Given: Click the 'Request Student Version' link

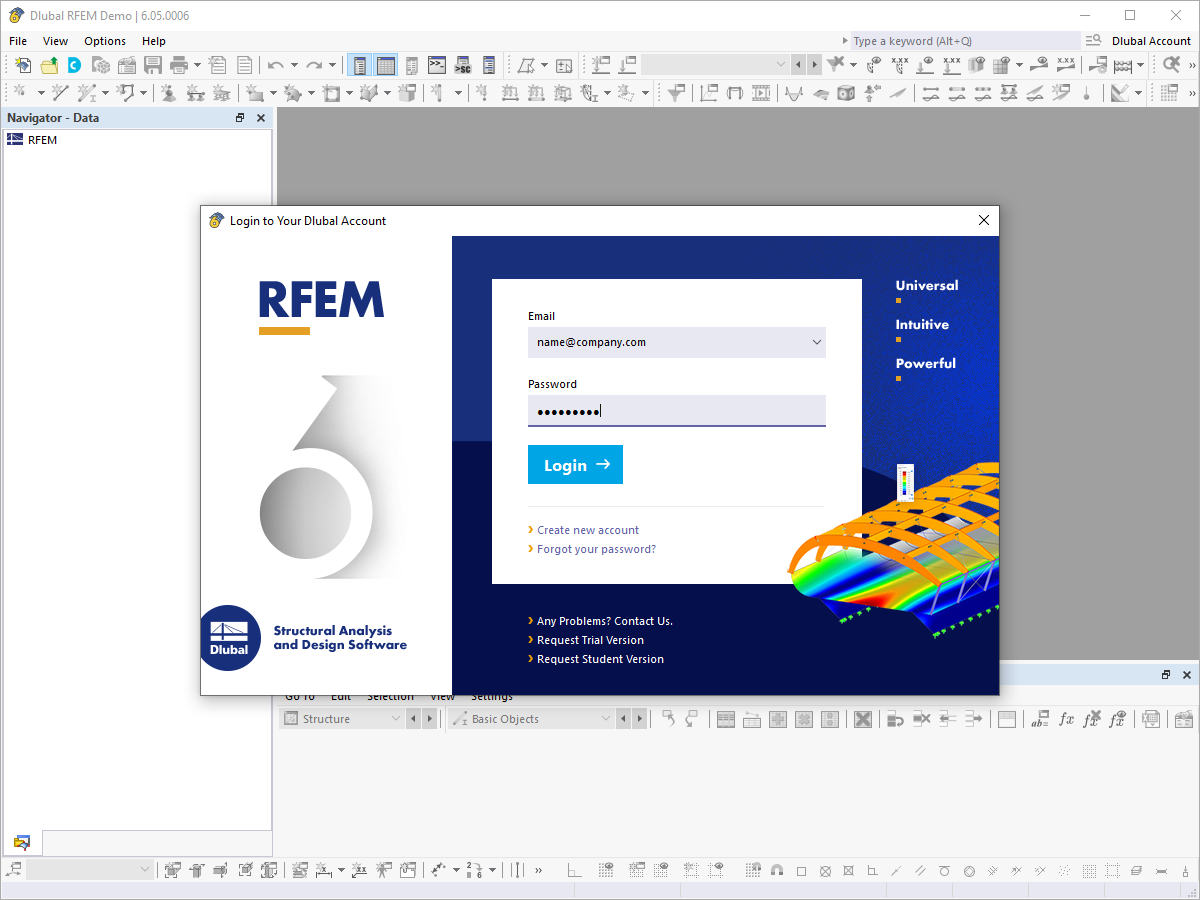Looking at the screenshot, I should click(600, 659).
